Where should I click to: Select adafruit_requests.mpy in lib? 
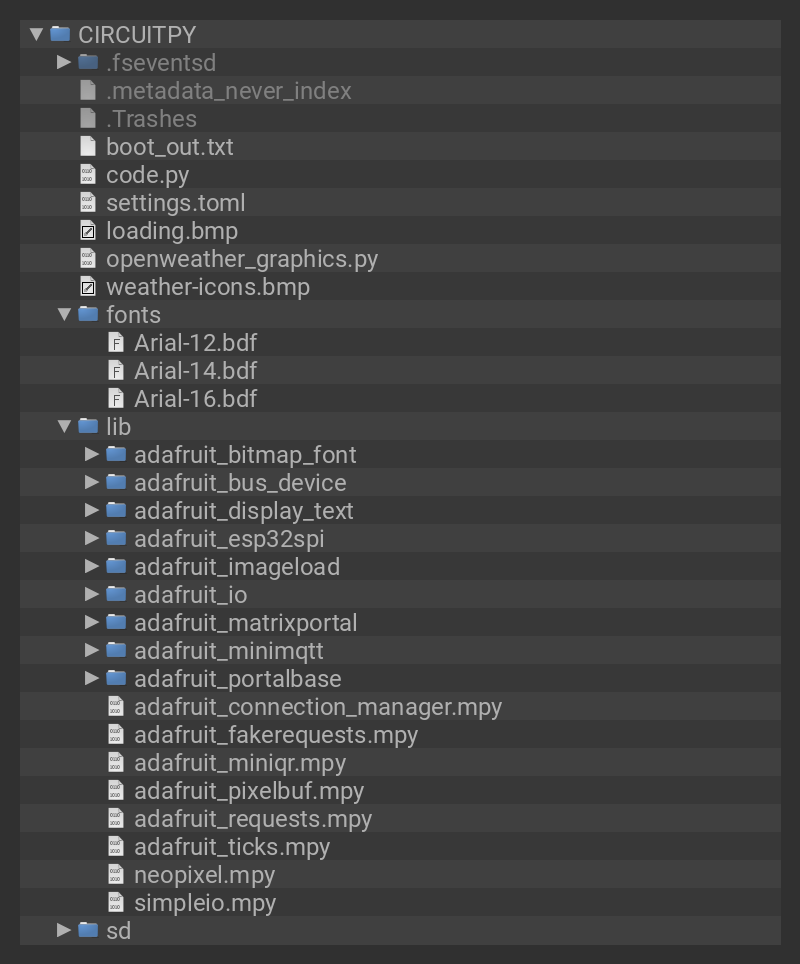tap(252, 819)
